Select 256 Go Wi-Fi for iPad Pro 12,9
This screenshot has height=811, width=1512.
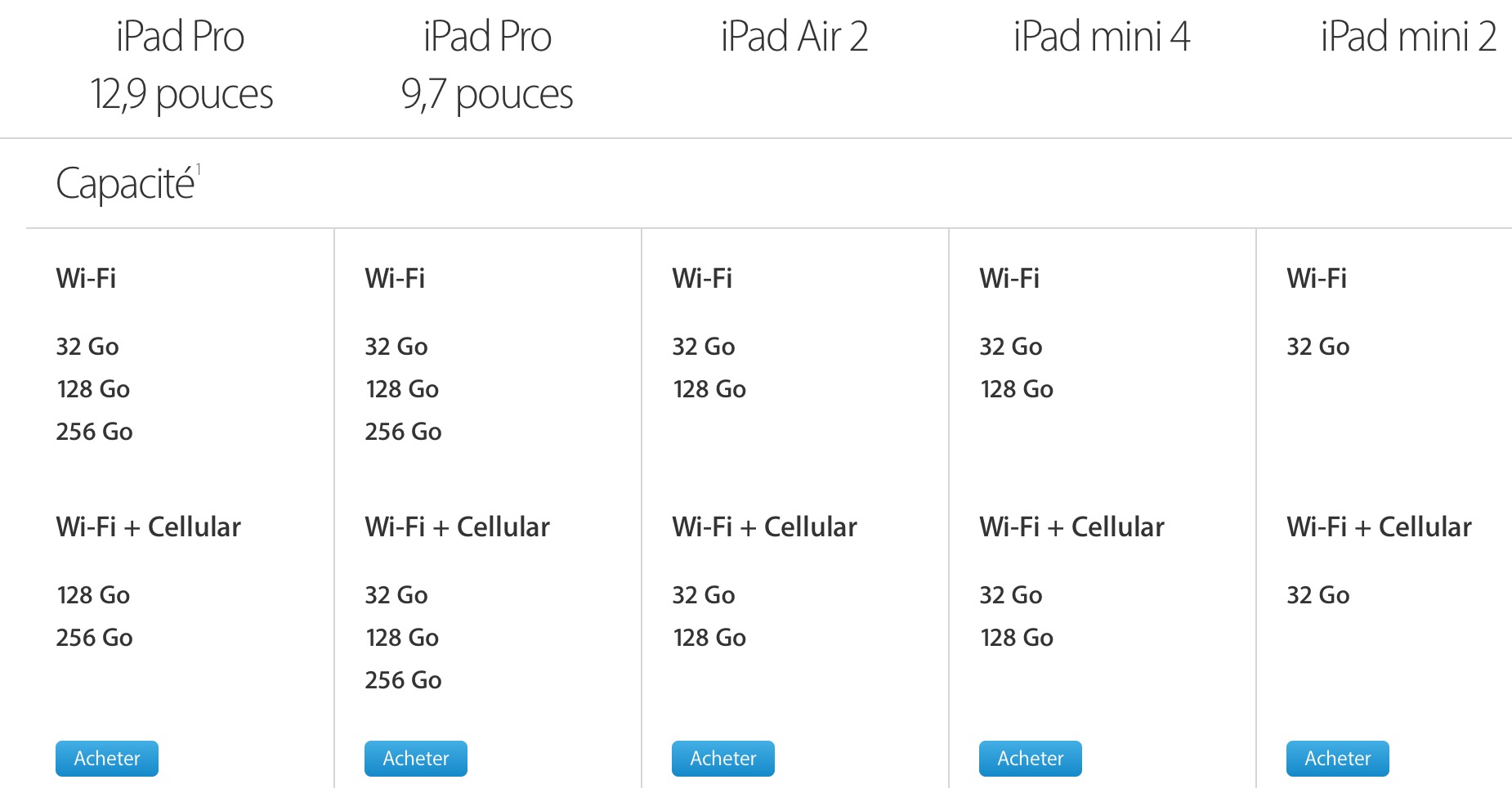click(x=94, y=432)
